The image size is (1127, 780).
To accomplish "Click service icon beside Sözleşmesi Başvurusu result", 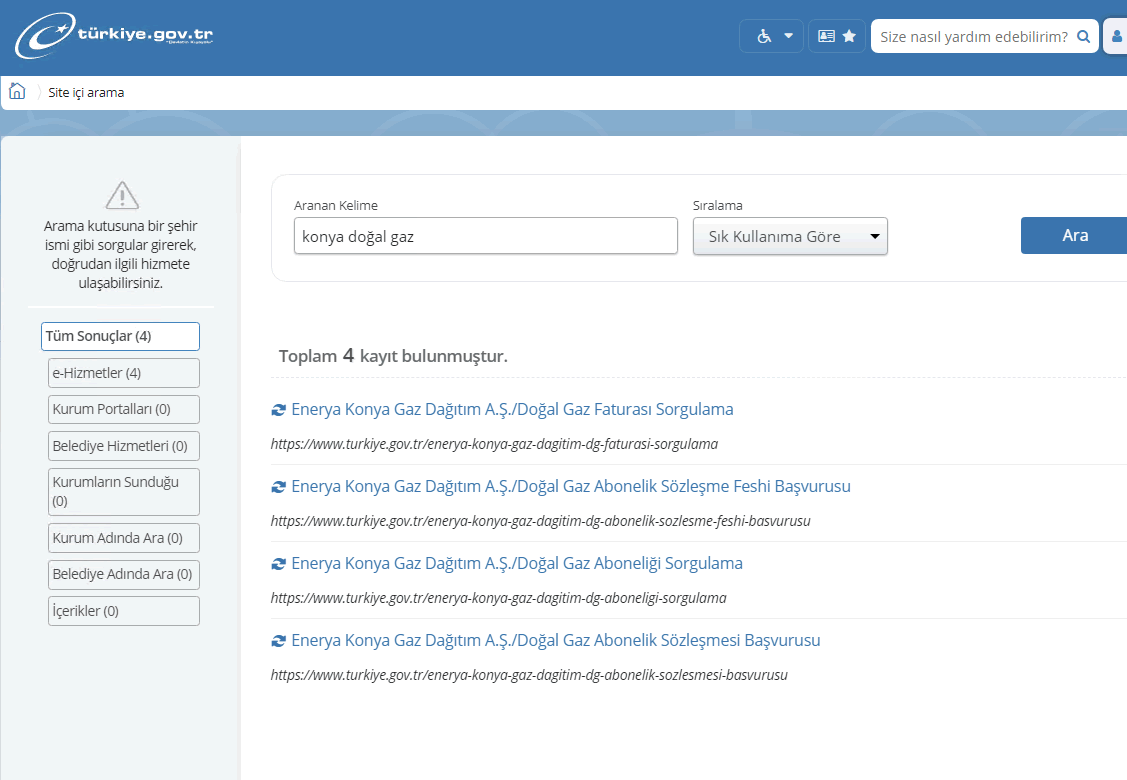I will pos(278,641).
